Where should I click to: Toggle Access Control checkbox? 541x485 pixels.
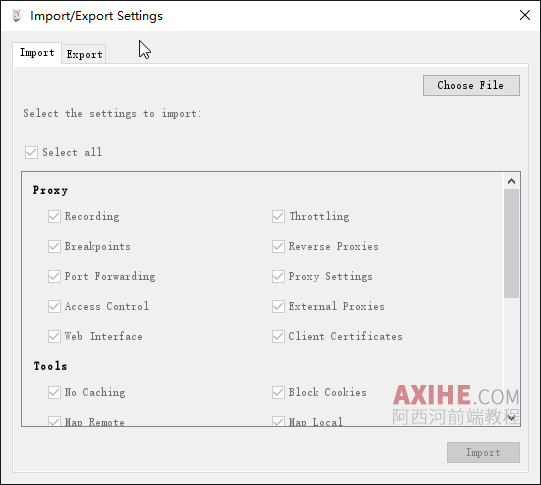pyautogui.click(x=54, y=306)
